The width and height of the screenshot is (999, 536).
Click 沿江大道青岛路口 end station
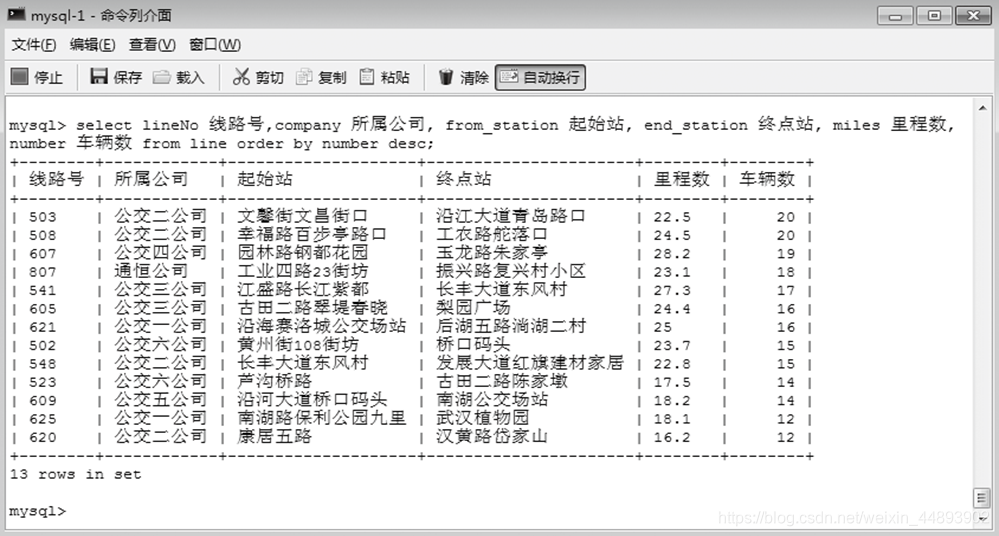pyautogui.click(x=511, y=216)
